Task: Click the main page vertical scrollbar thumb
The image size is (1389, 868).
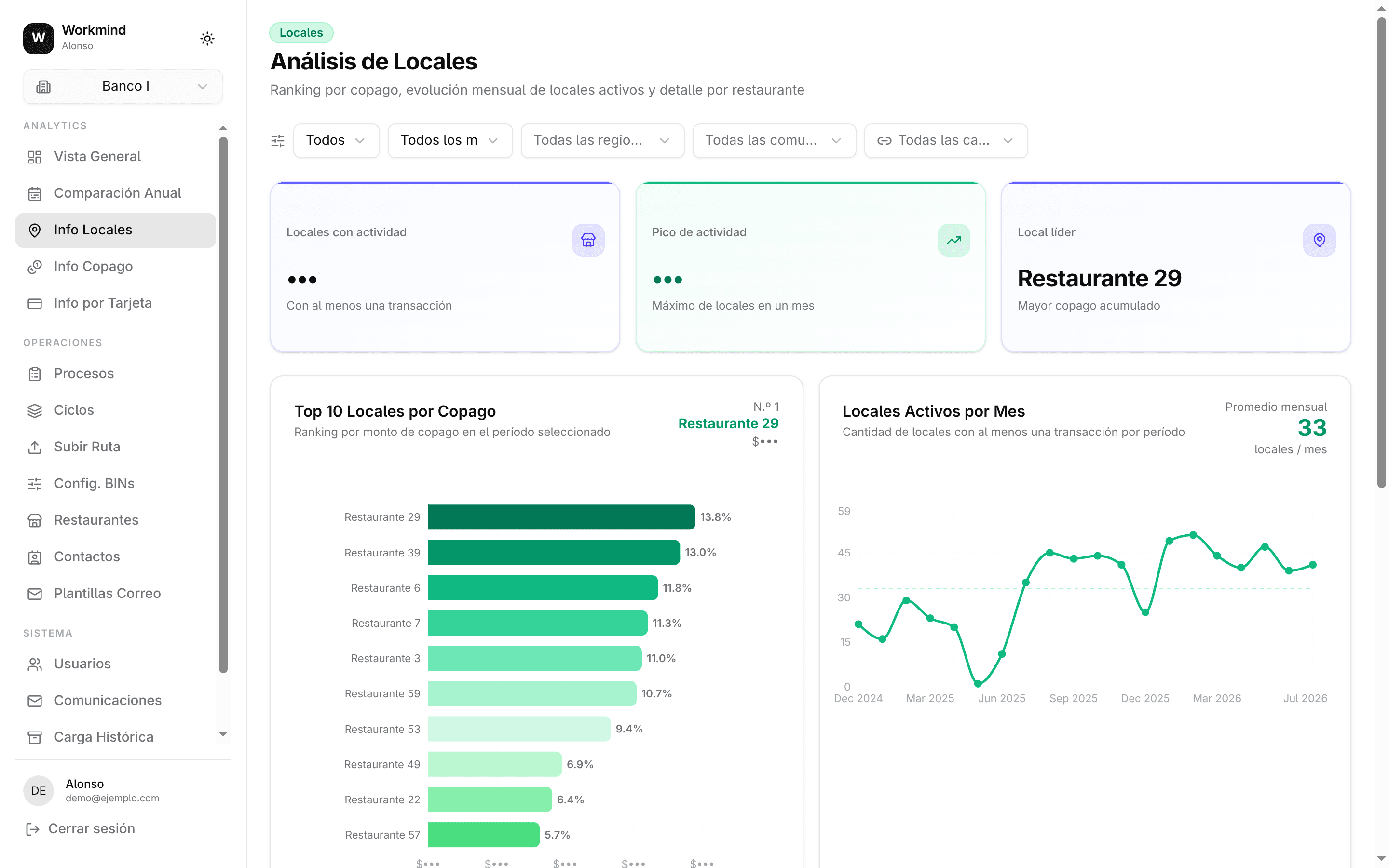Action: (x=1382, y=253)
